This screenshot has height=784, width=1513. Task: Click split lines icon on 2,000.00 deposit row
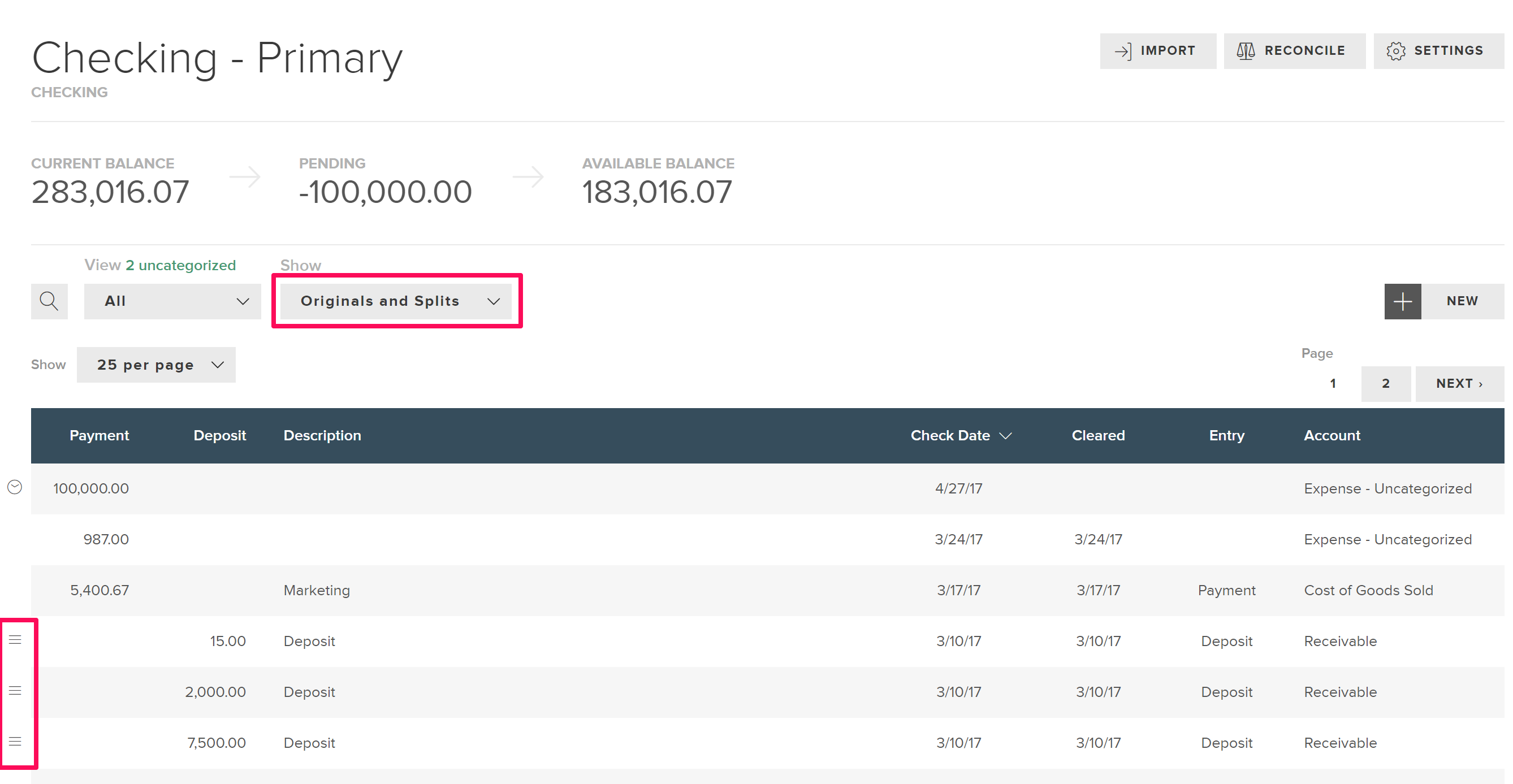pos(15,691)
